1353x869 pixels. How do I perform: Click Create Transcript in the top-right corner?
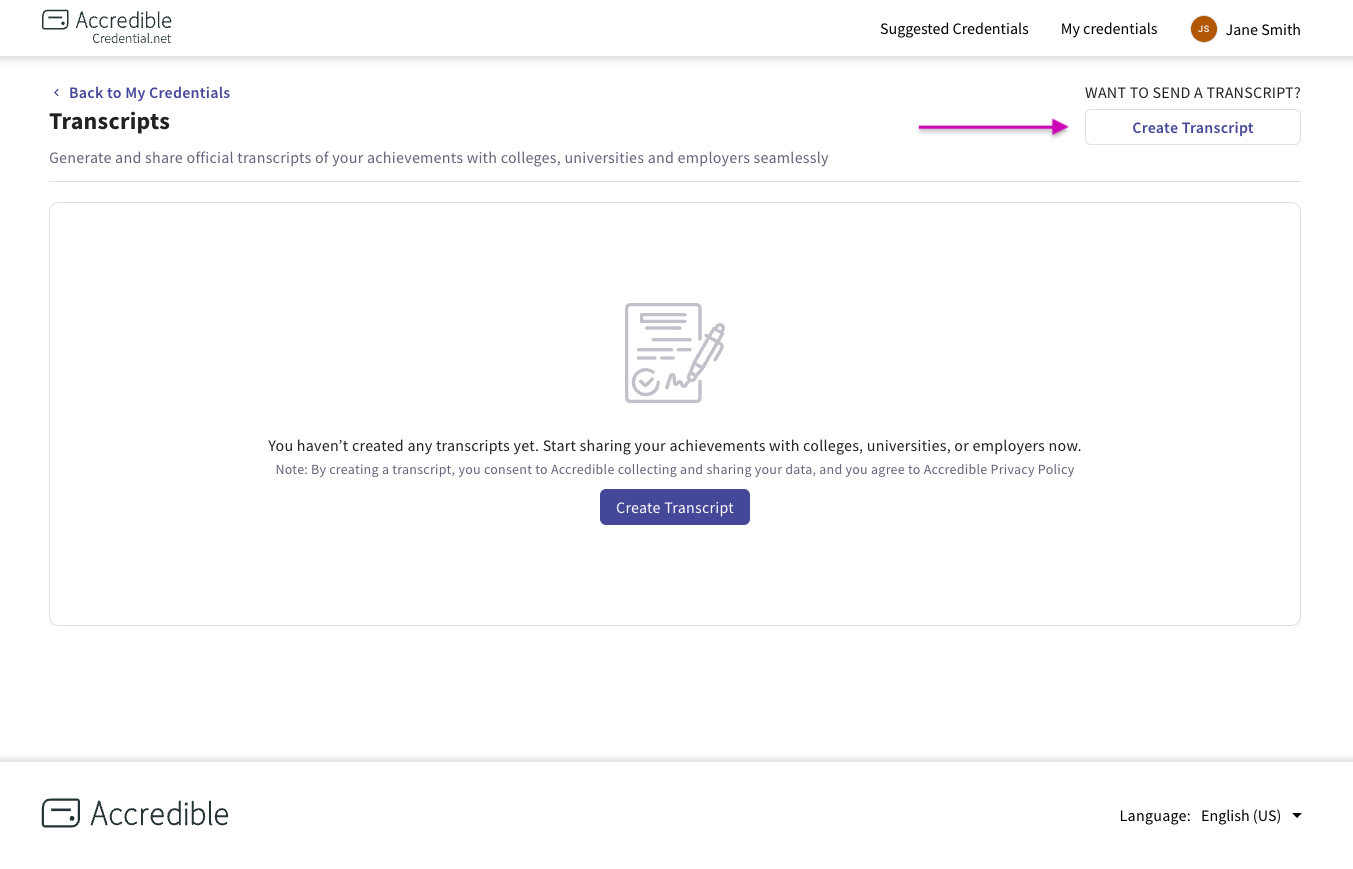[x=1192, y=127]
